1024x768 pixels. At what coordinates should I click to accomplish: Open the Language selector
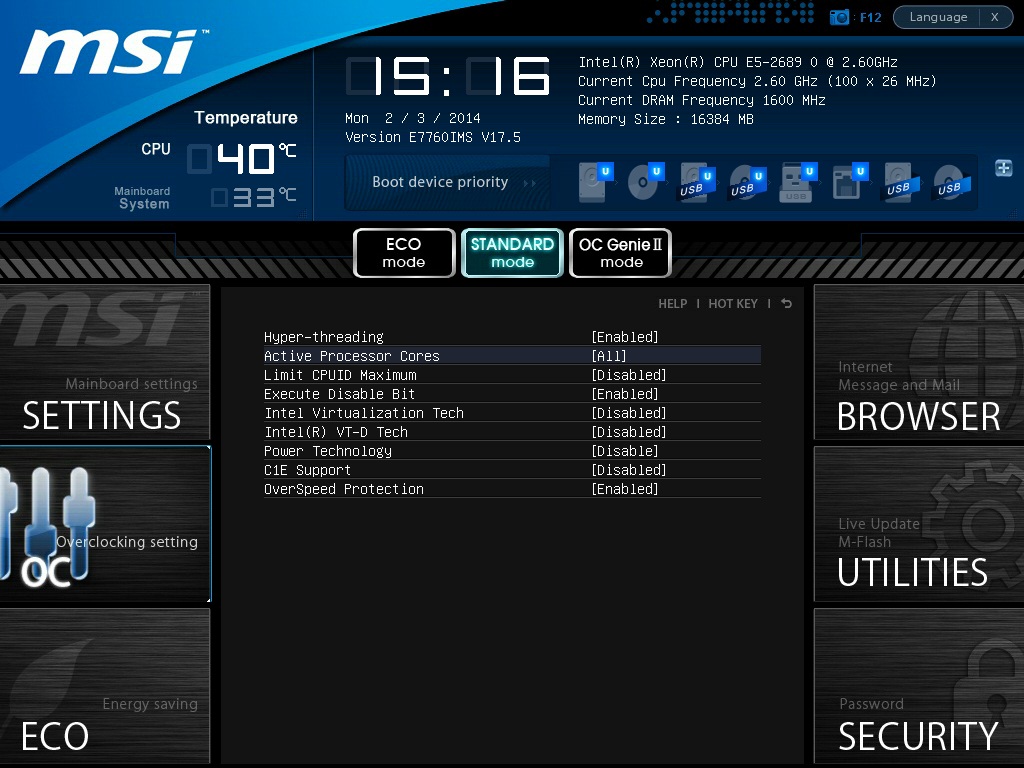point(938,17)
